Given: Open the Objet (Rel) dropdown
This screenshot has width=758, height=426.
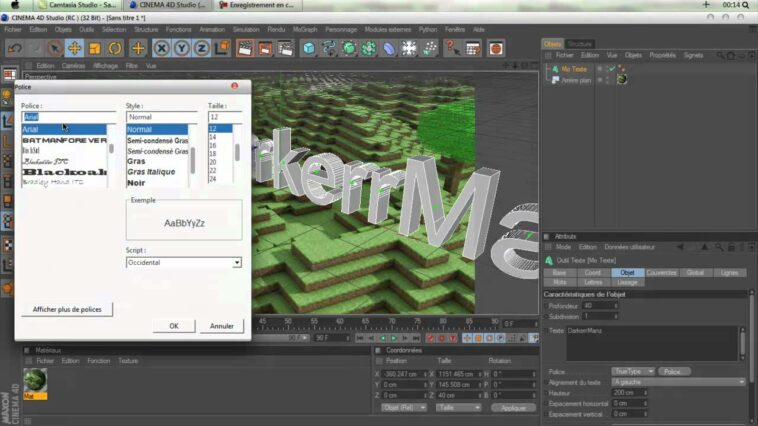Looking at the screenshot, I should point(404,408).
